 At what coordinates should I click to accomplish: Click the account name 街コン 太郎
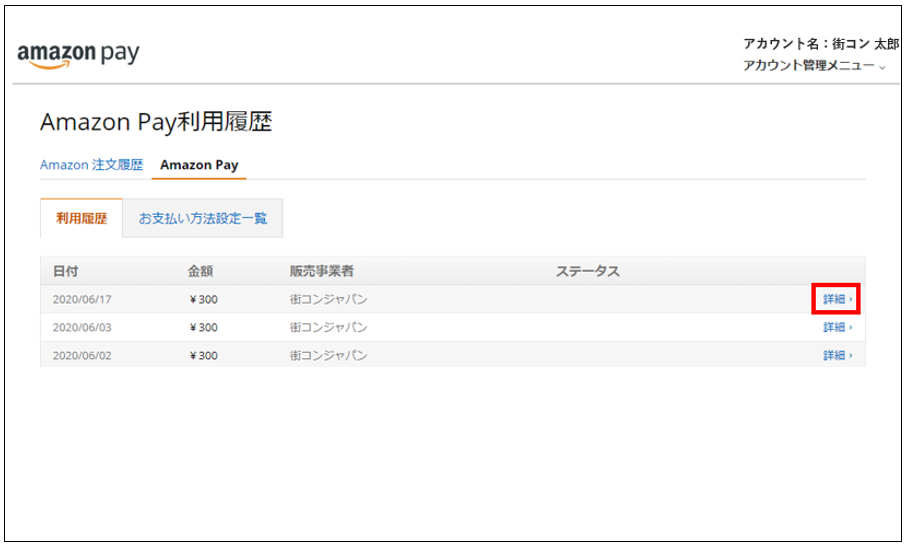866,43
